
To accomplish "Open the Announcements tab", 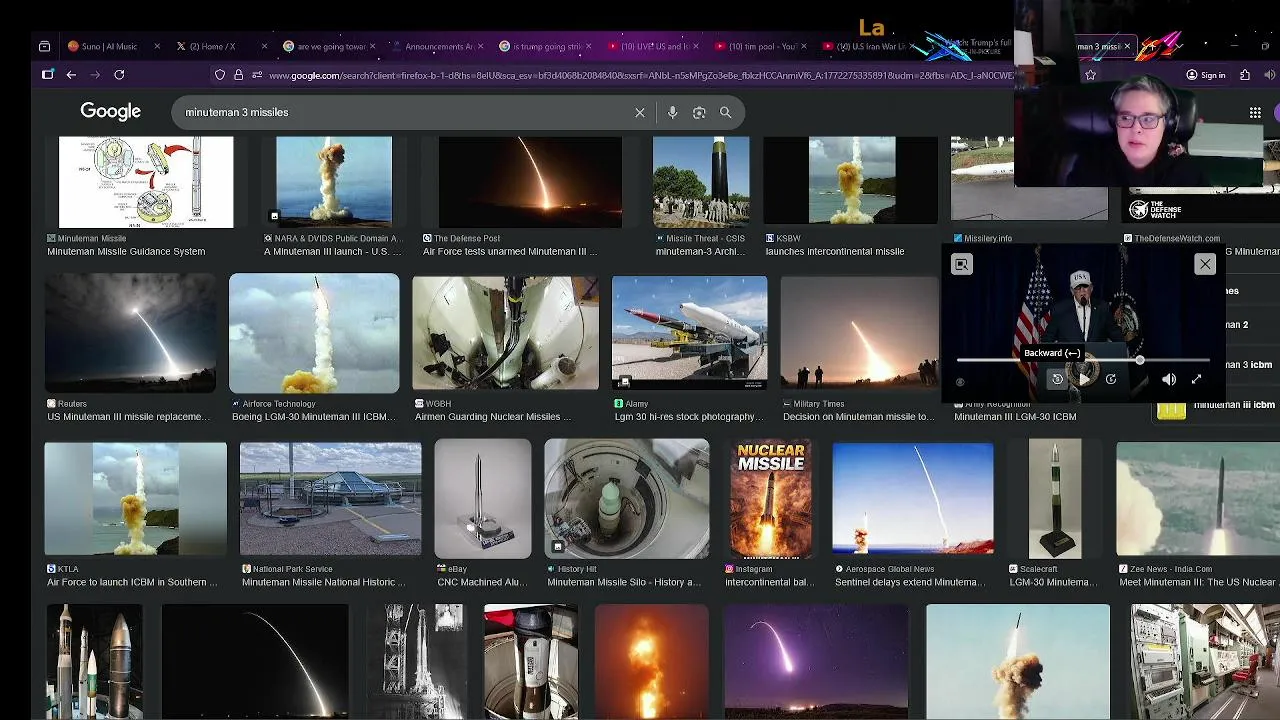I will 432,46.
